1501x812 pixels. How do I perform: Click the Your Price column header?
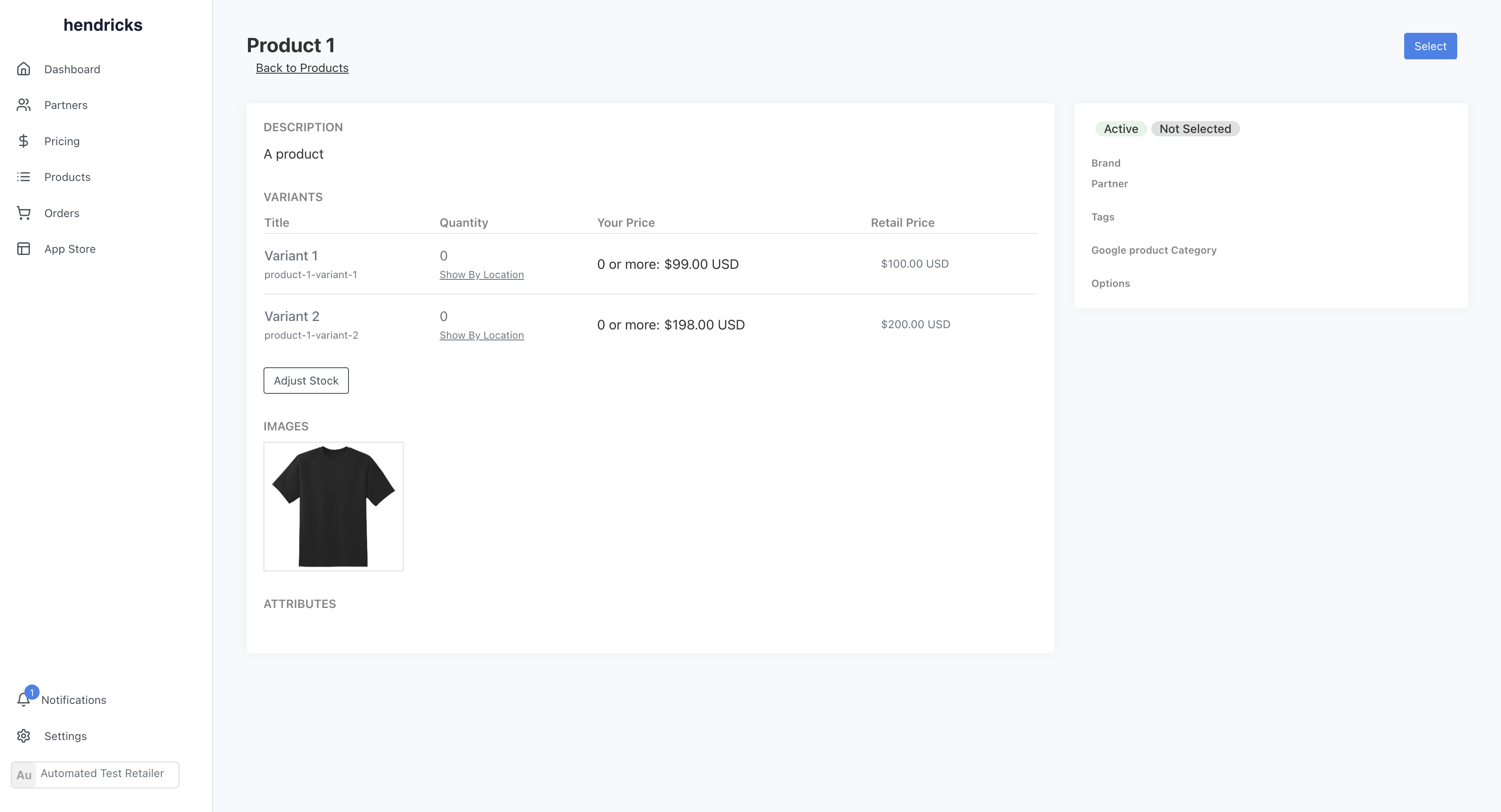(626, 223)
